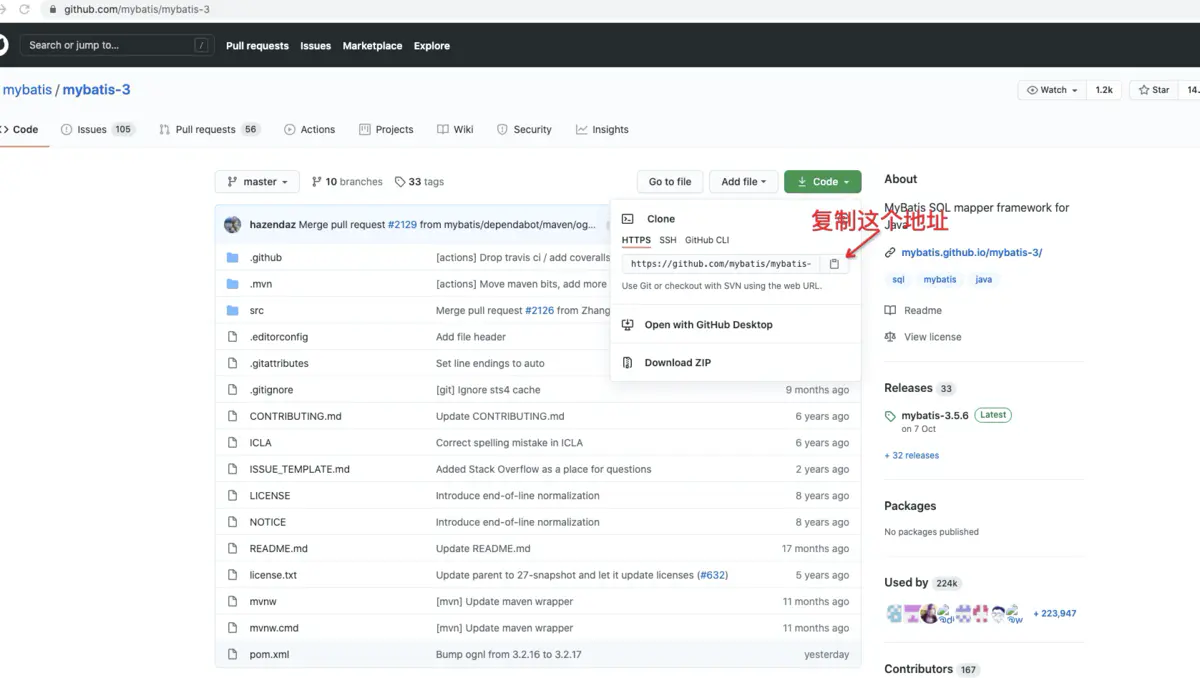Click the .github folder icon
The image size is (1200, 678).
(232, 258)
